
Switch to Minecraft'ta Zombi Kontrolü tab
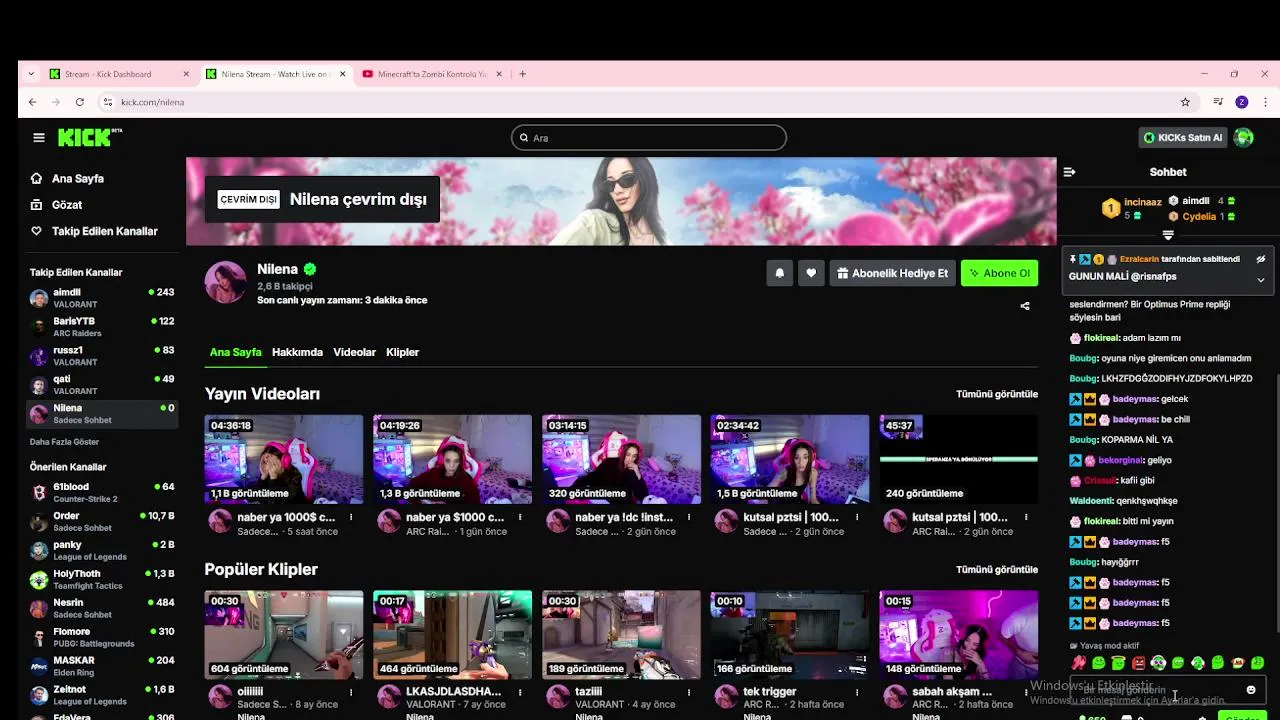tap(432, 74)
